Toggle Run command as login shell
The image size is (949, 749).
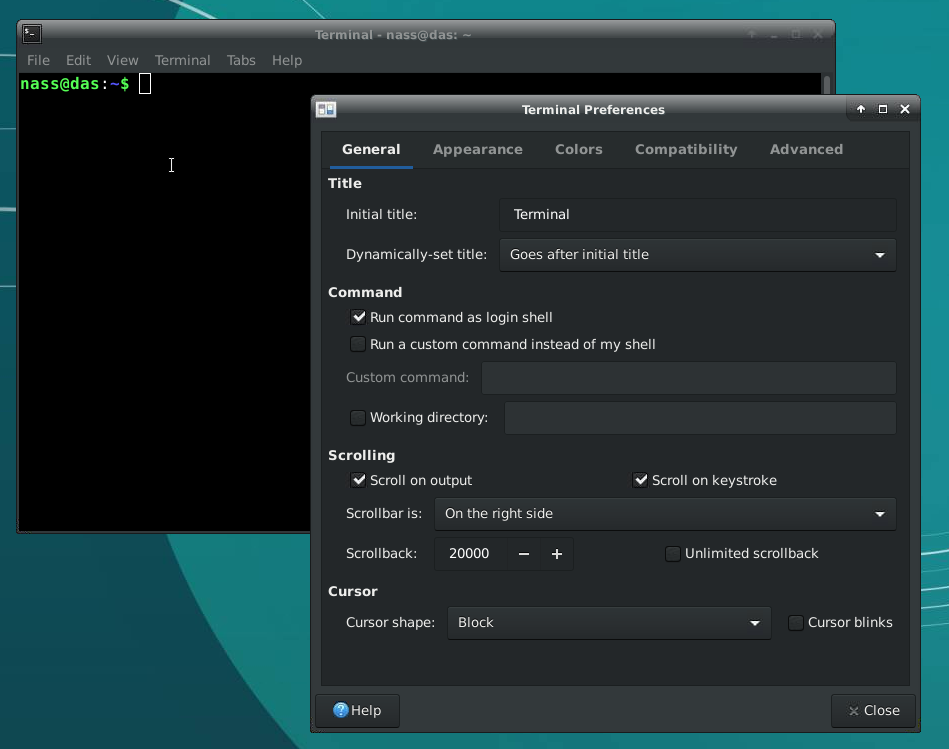(x=358, y=317)
